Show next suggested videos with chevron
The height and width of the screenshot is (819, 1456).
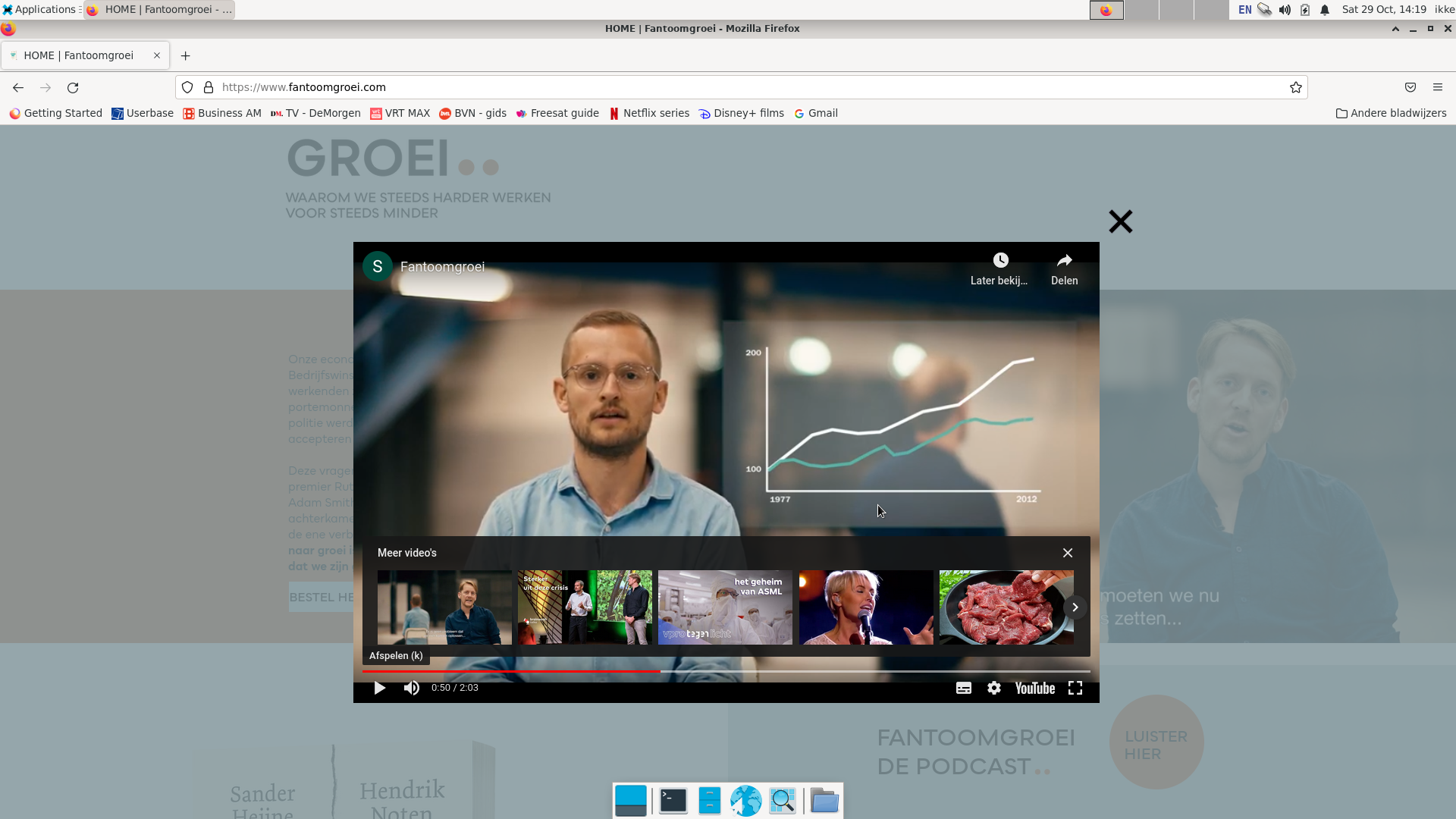[1075, 607]
